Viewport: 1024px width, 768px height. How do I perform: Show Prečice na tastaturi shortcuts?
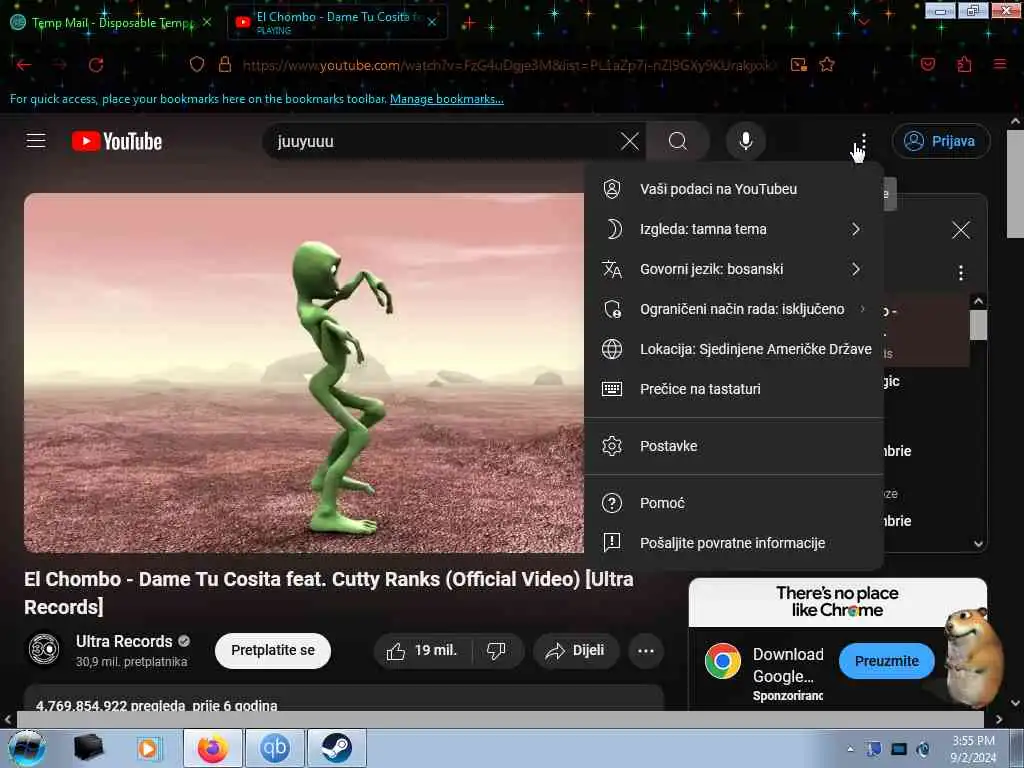733,389
